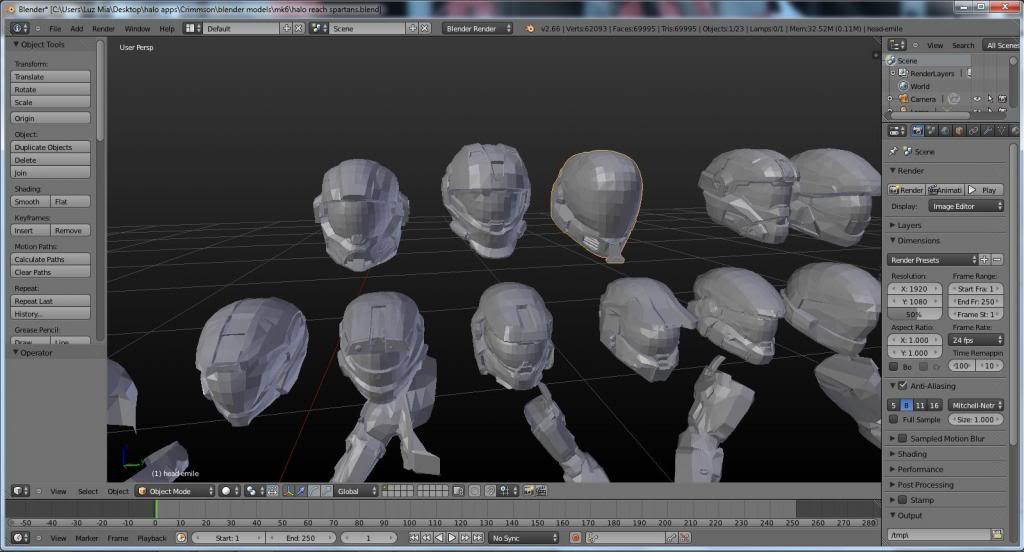The image size is (1024, 552).
Task: Click the info editor type icon in top header
Action: point(20,28)
